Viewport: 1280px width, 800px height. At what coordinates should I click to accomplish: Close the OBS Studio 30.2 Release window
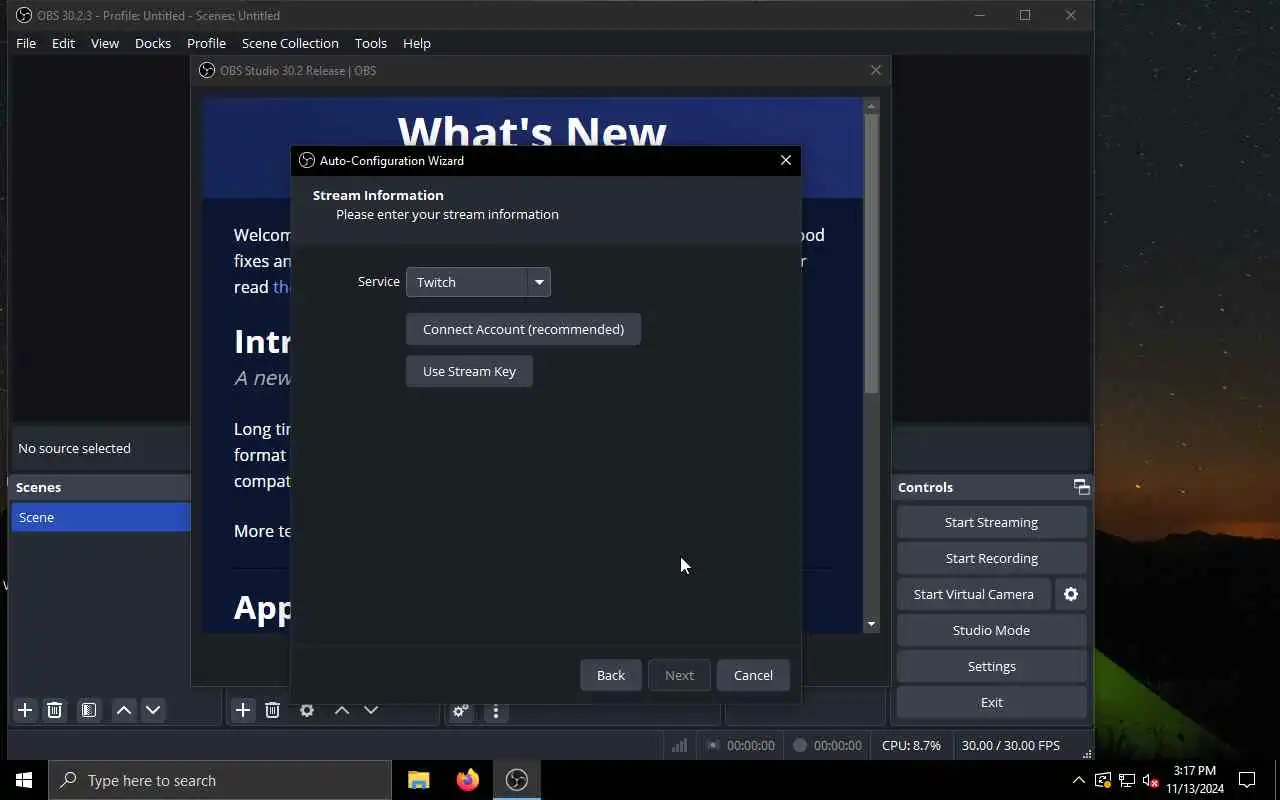(876, 70)
